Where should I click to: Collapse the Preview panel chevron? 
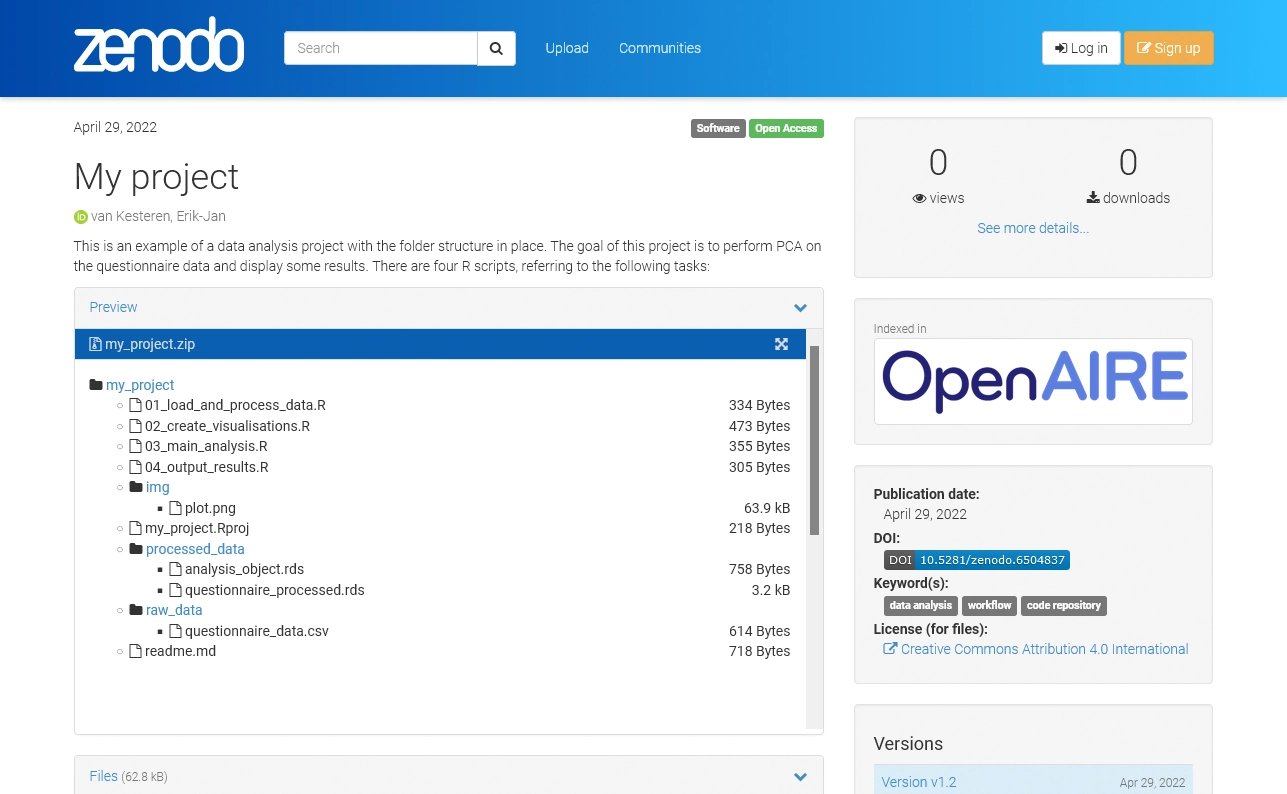pyautogui.click(x=800, y=308)
